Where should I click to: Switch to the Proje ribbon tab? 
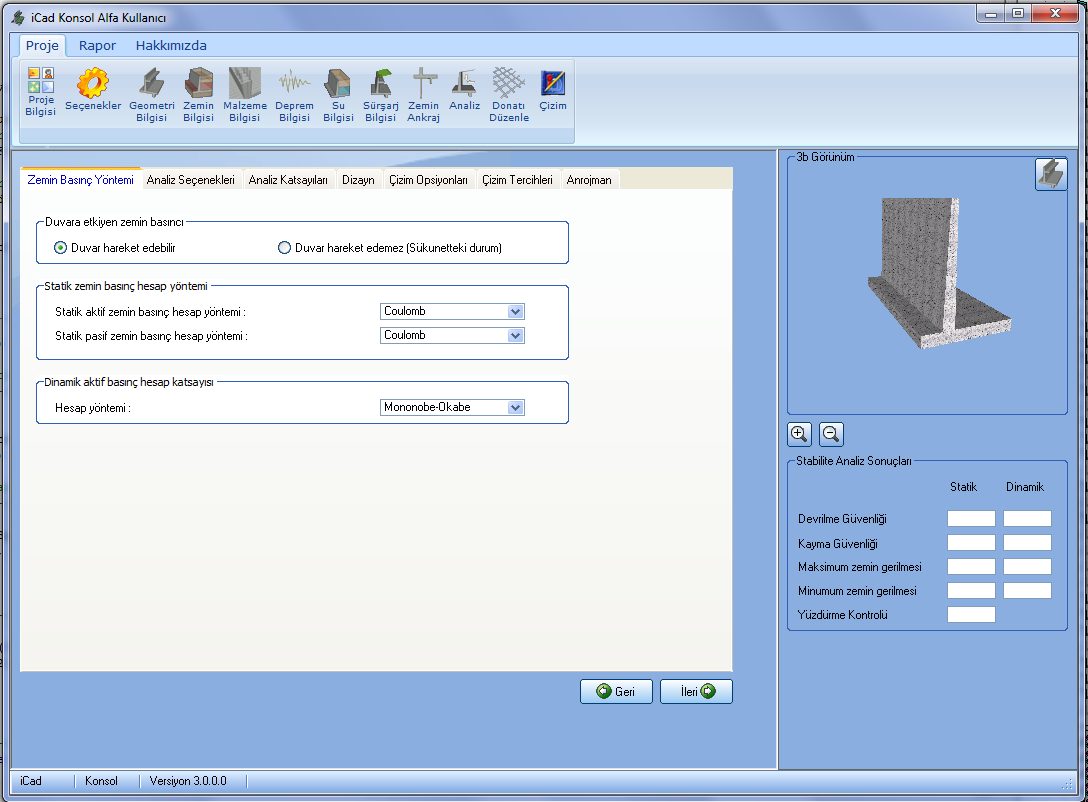point(42,46)
